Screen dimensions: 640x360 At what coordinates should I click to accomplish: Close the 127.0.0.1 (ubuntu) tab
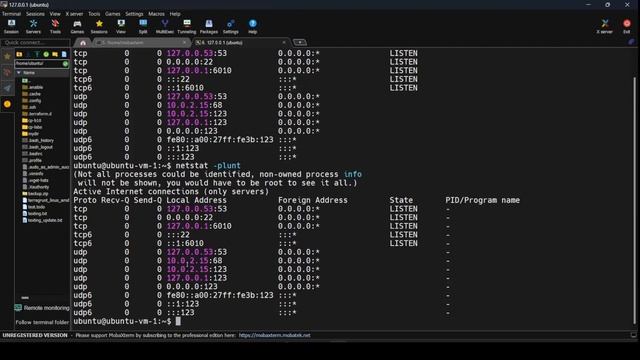click(284, 42)
